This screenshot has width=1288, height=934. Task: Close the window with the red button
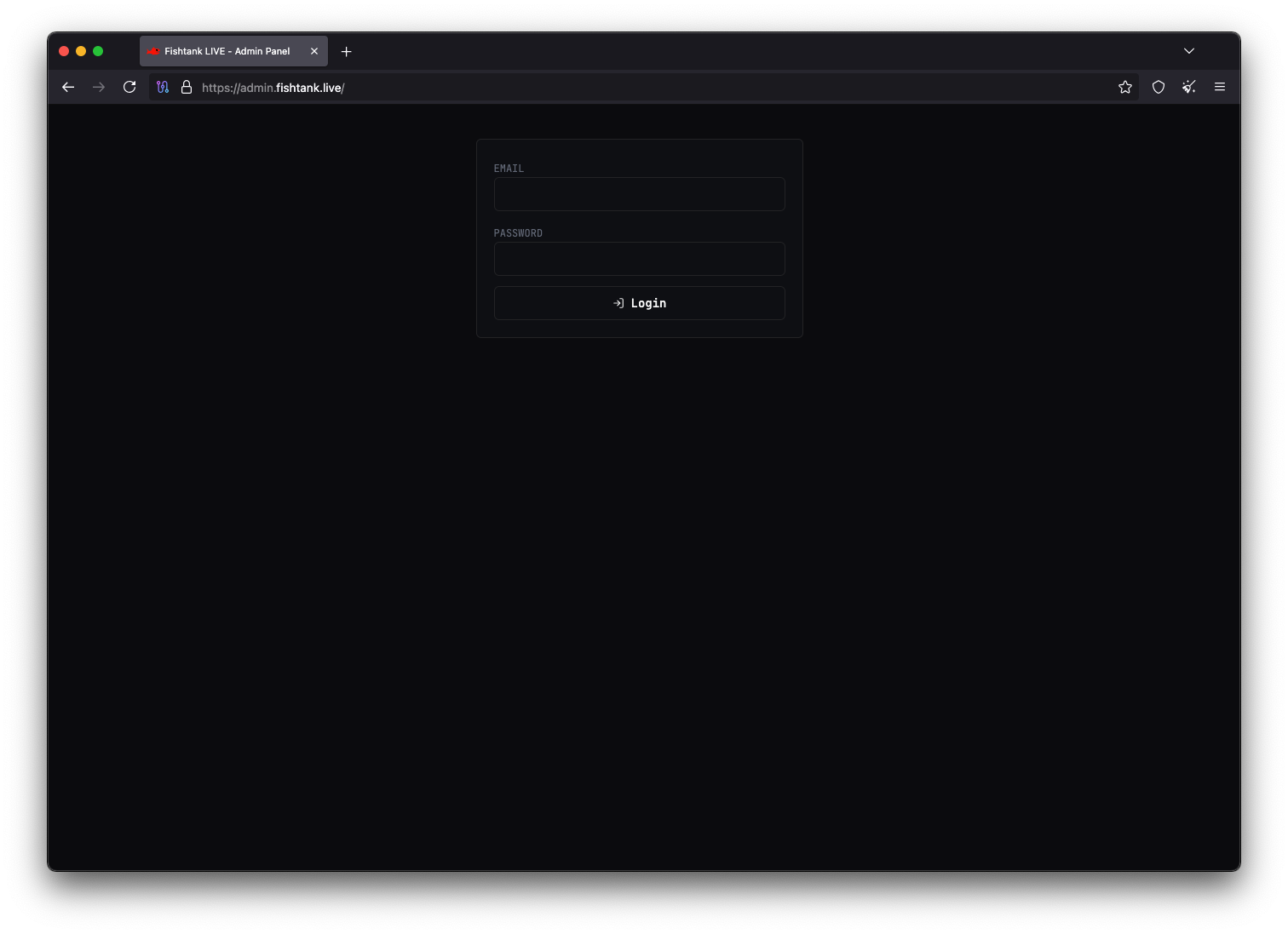pyautogui.click(x=64, y=51)
